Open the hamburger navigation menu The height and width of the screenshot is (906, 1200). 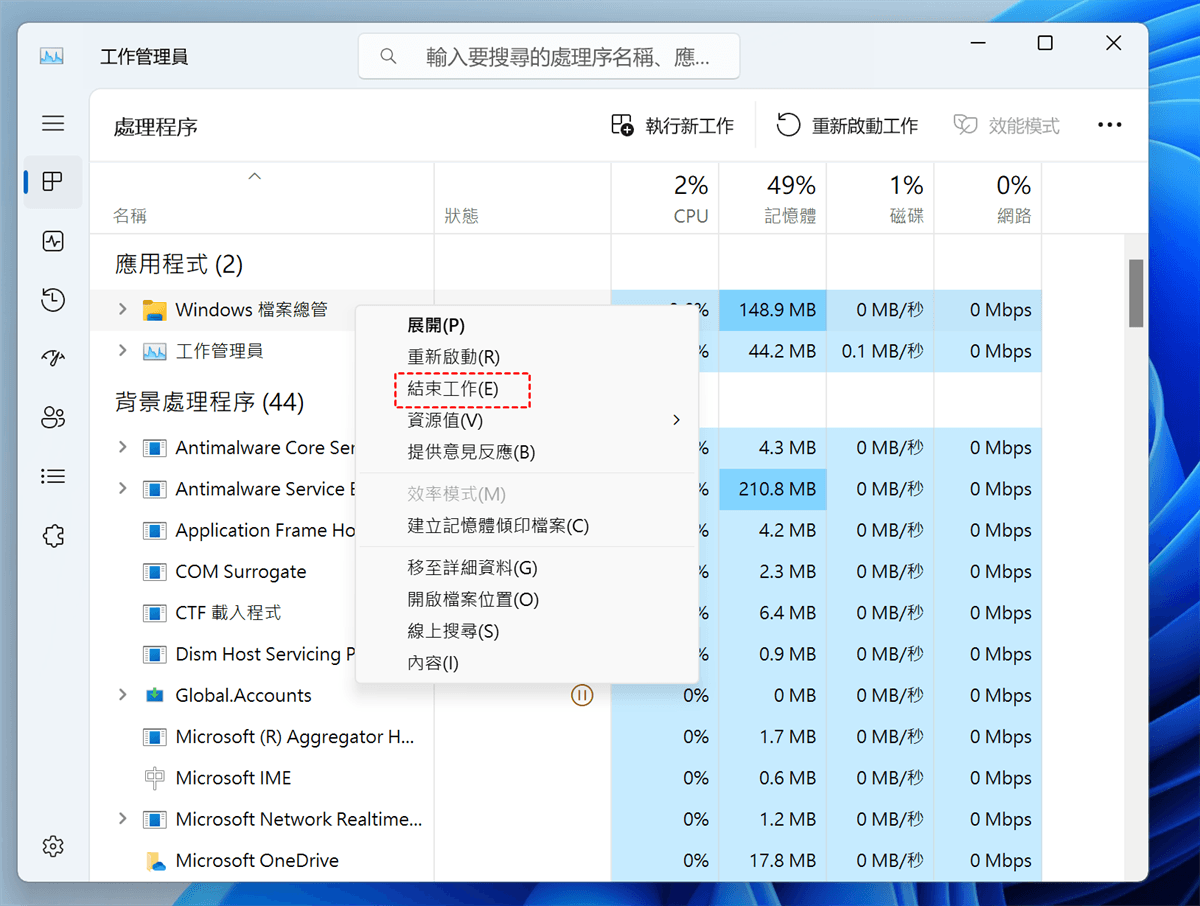pos(53,124)
